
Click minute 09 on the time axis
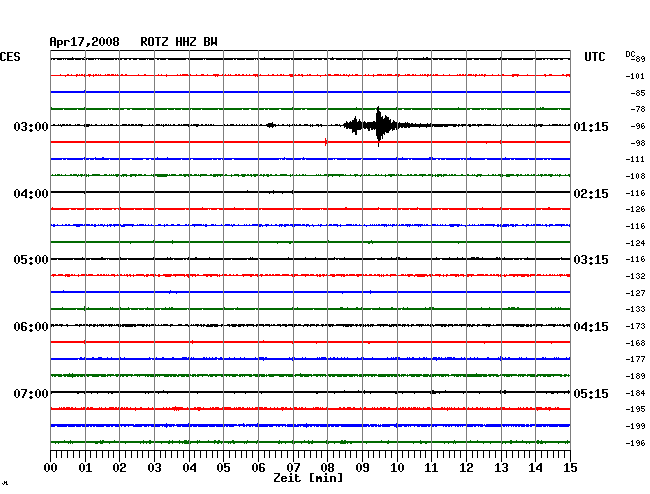362,468
